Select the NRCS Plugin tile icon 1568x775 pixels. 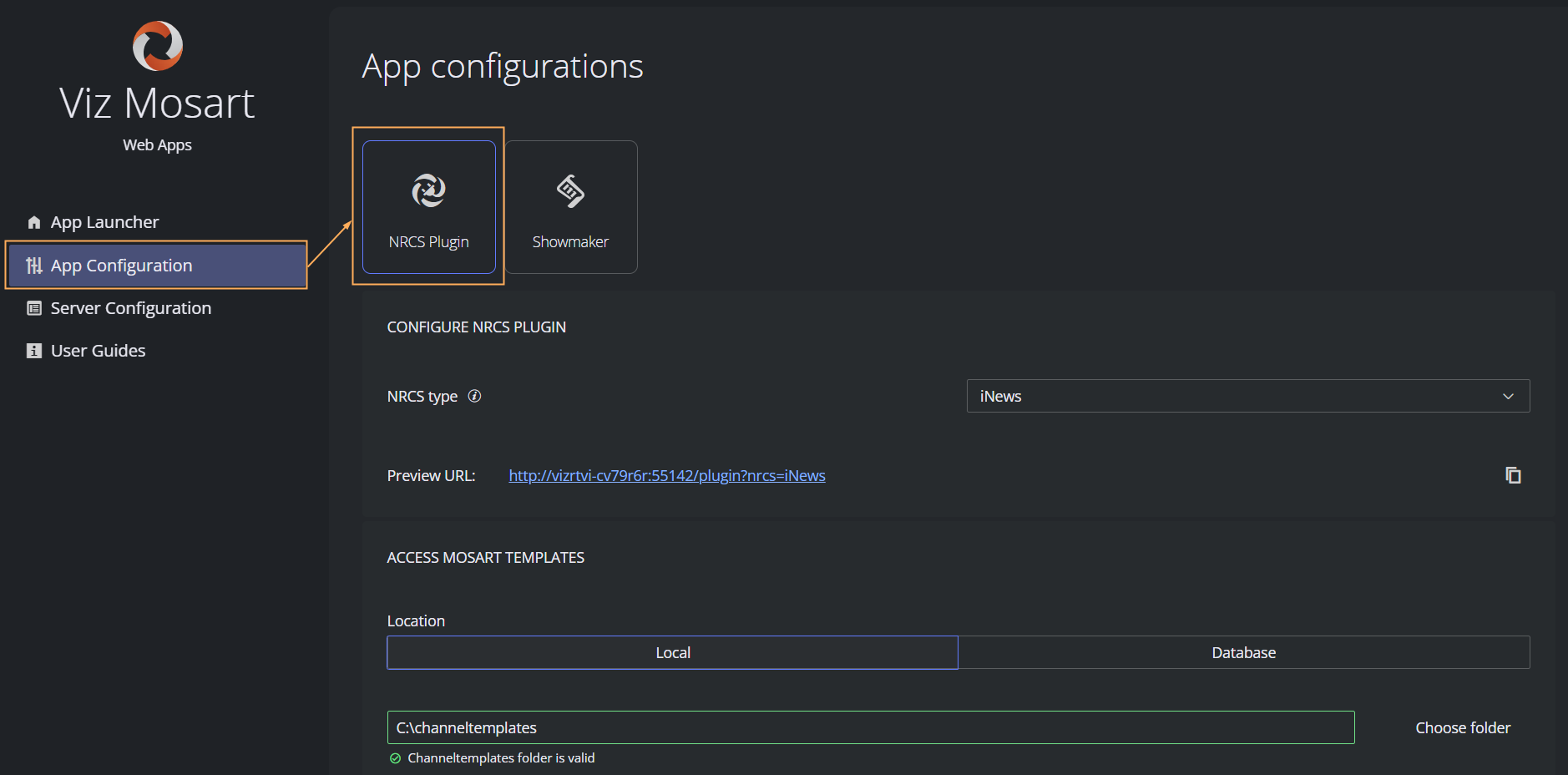[x=428, y=191]
